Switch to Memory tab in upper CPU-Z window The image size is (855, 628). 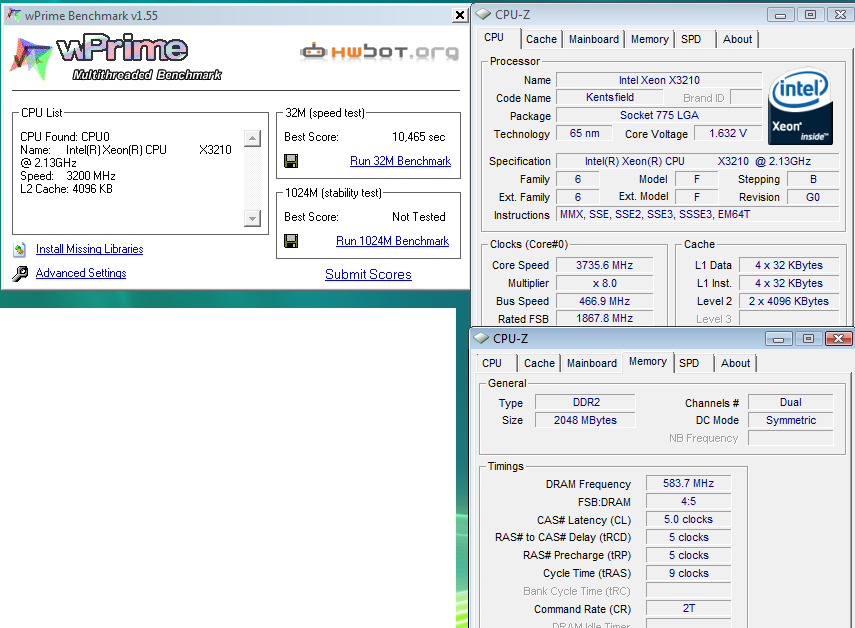[x=649, y=39]
